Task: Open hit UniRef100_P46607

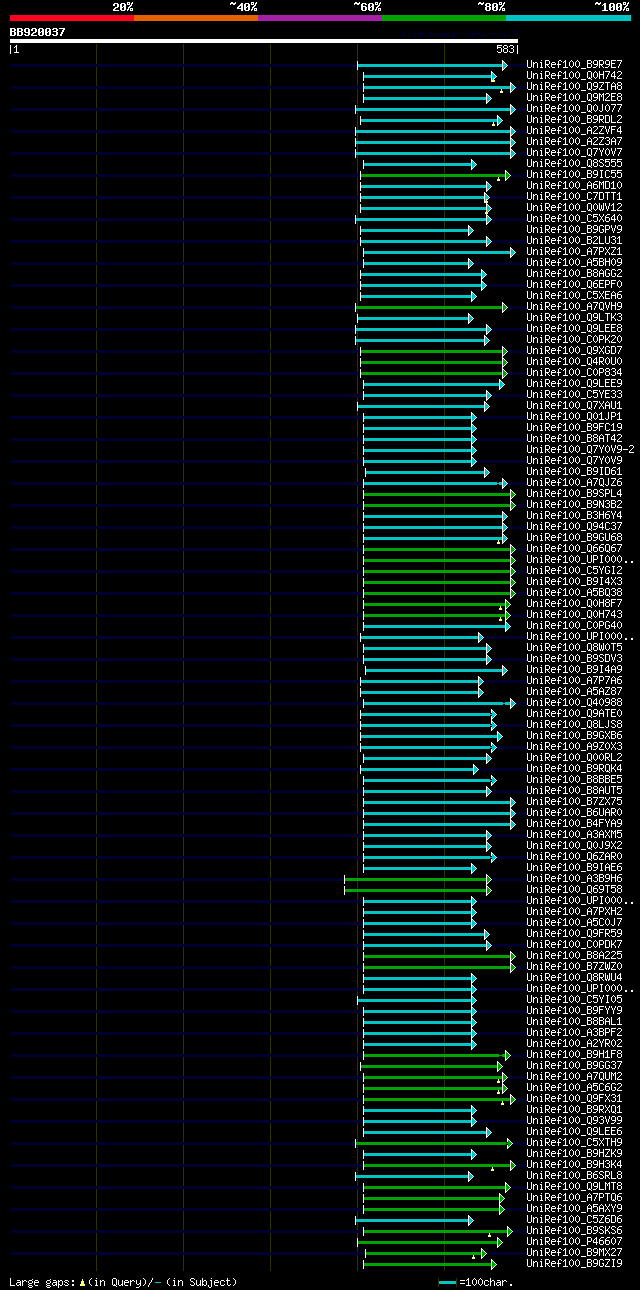Action: click(574, 1241)
